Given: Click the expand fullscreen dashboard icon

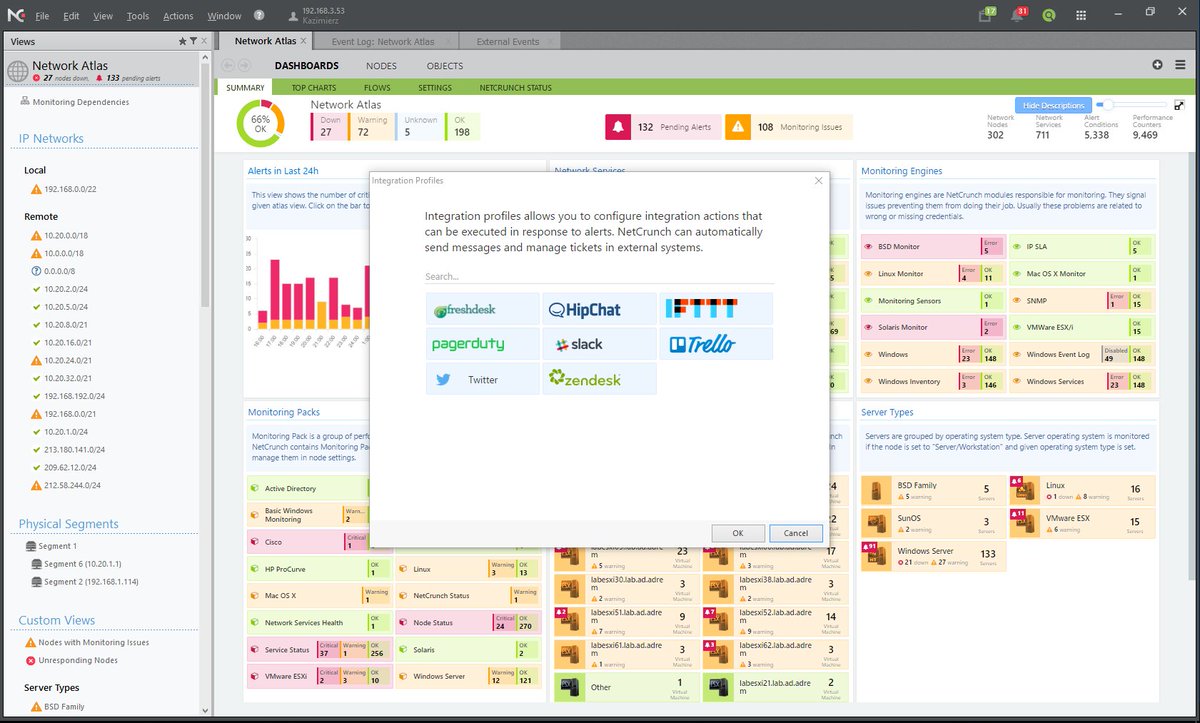Looking at the screenshot, I should 1179,105.
